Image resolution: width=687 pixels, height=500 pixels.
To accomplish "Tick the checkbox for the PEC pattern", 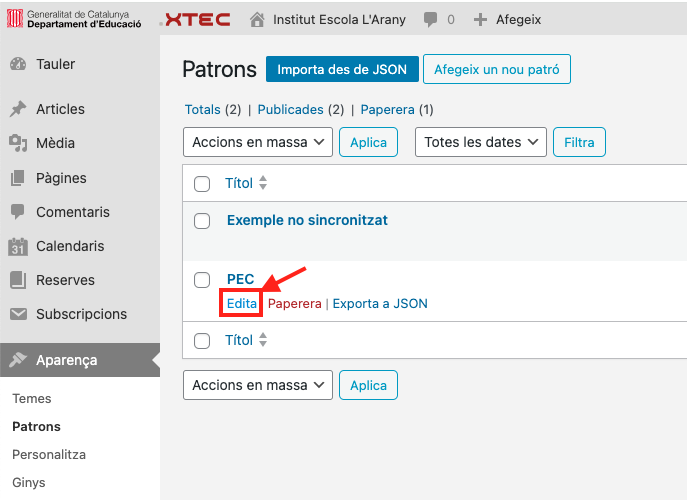I will (x=202, y=280).
